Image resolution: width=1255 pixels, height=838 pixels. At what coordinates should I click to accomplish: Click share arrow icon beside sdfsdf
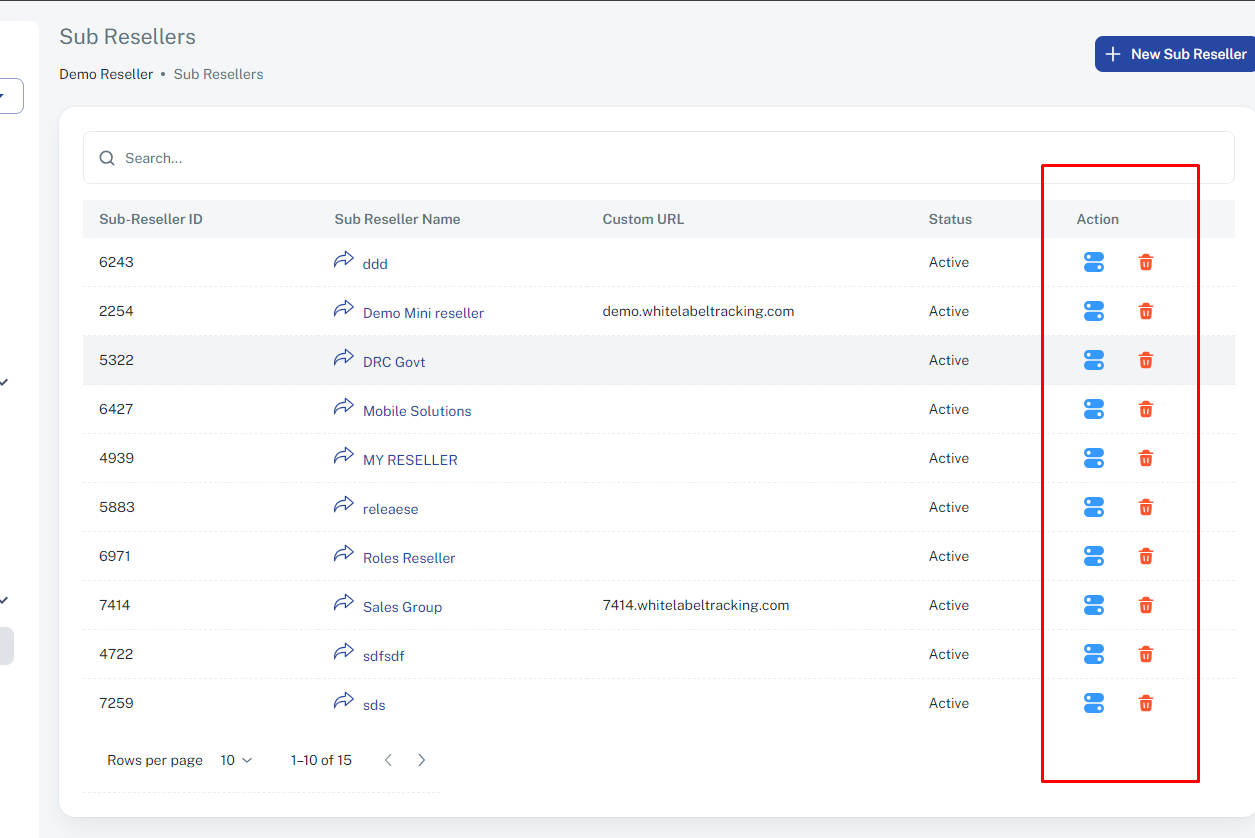[344, 652]
